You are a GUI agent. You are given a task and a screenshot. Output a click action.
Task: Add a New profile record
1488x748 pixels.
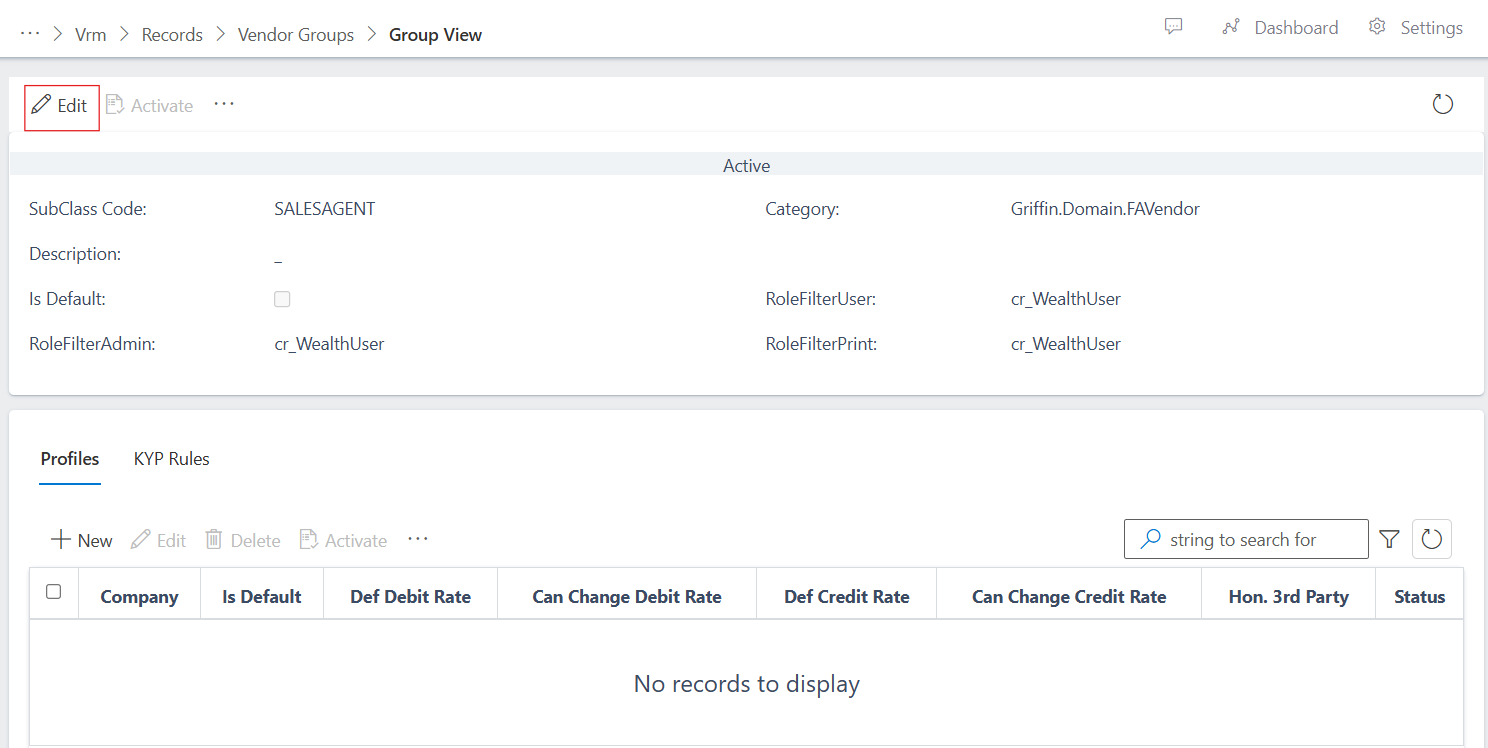tap(82, 540)
